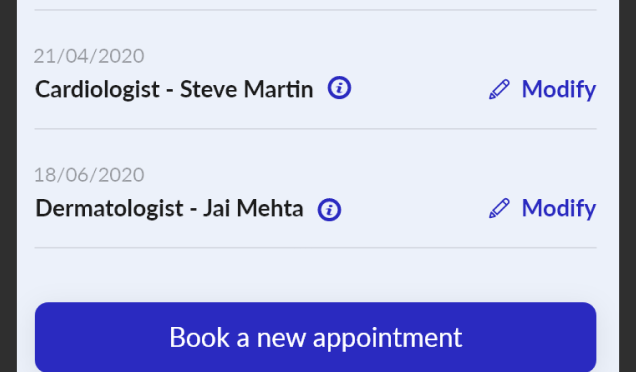Select the Dermatologist - Jai Mehta entry

[169, 208]
